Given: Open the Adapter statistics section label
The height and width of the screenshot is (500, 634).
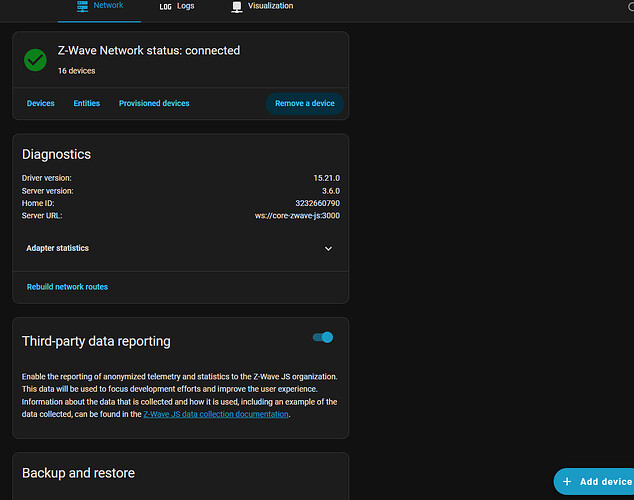Looking at the screenshot, I should (x=57, y=248).
